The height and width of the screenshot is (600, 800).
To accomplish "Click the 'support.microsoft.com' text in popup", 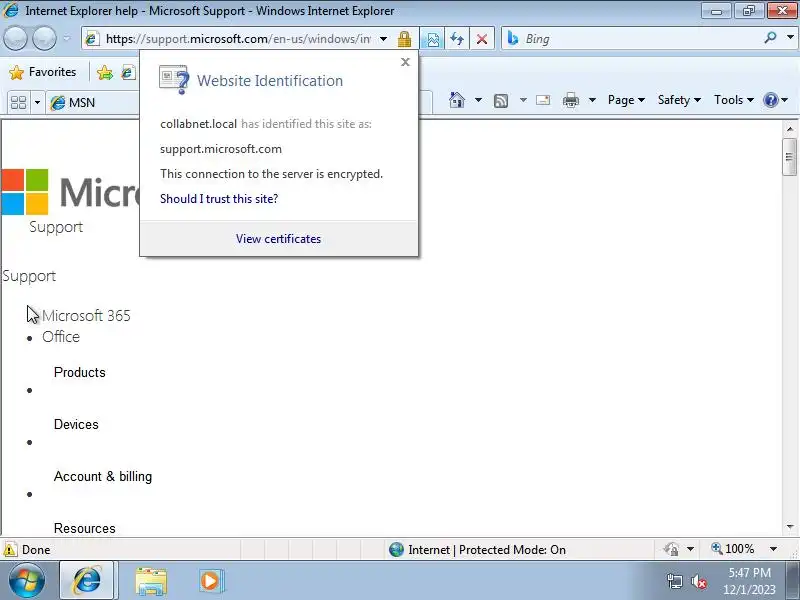I will point(221,149).
